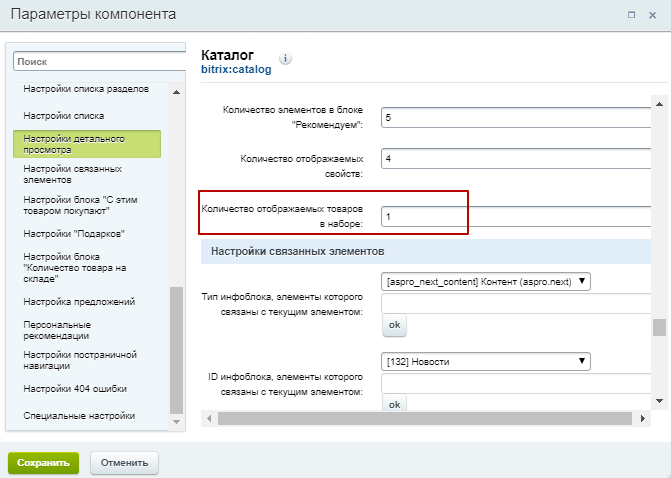The height and width of the screenshot is (478, 671).
Task: Select Настройка предложений in the sidebar
Action: pos(79,302)
